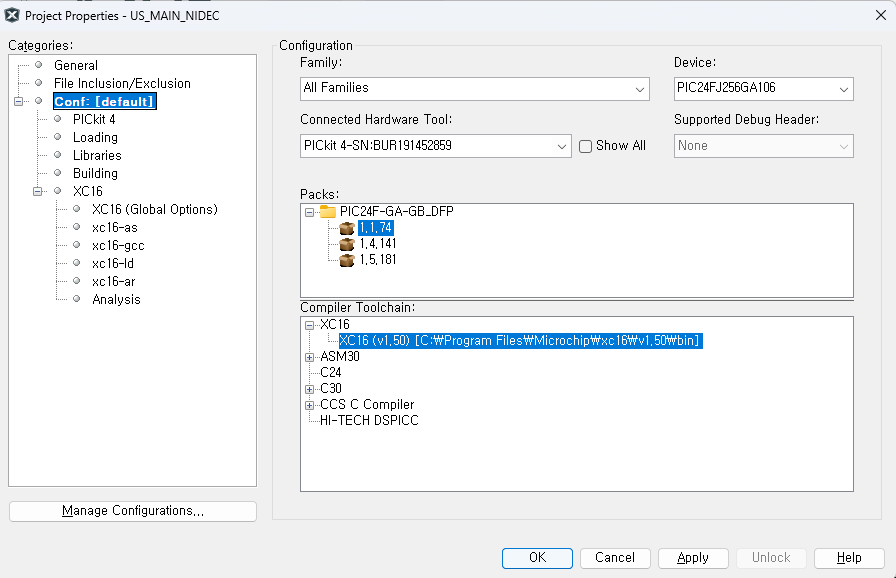The width and height of the screenshot is (896, 578).
Task: Enable the Show All checkbox
Action: (x=585, y=146)
